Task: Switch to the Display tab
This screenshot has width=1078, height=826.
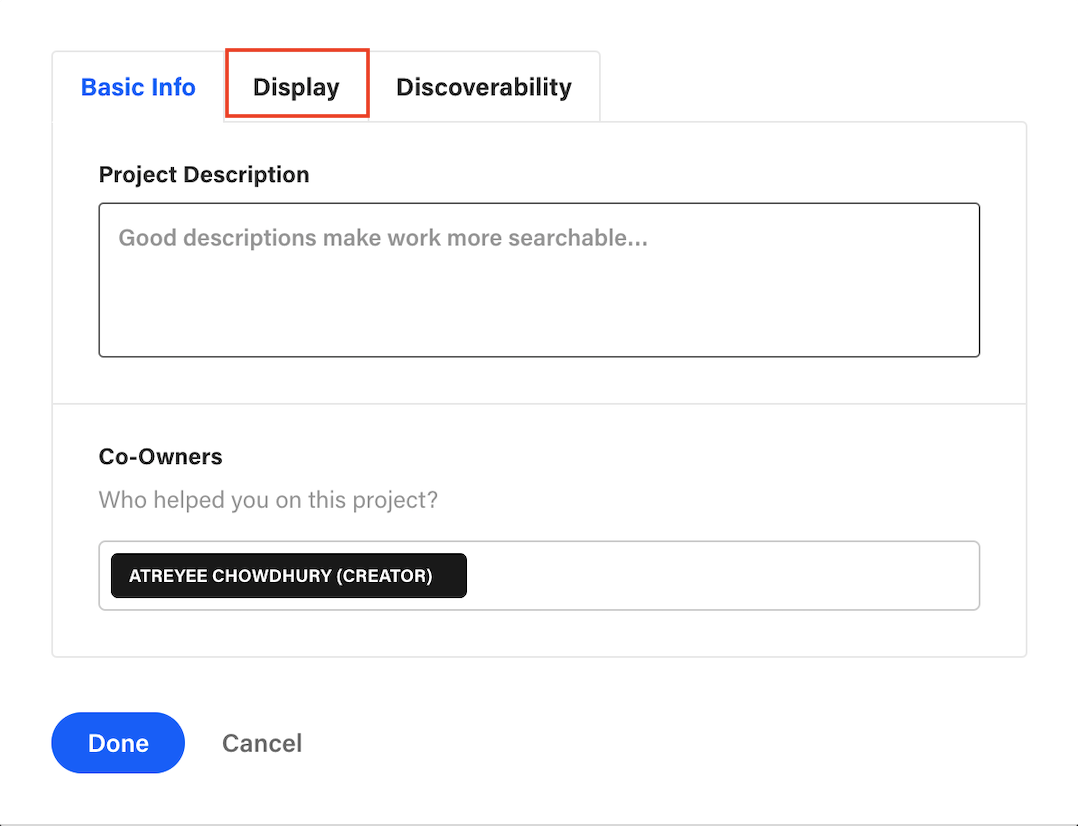Action: tap(296, 87)
